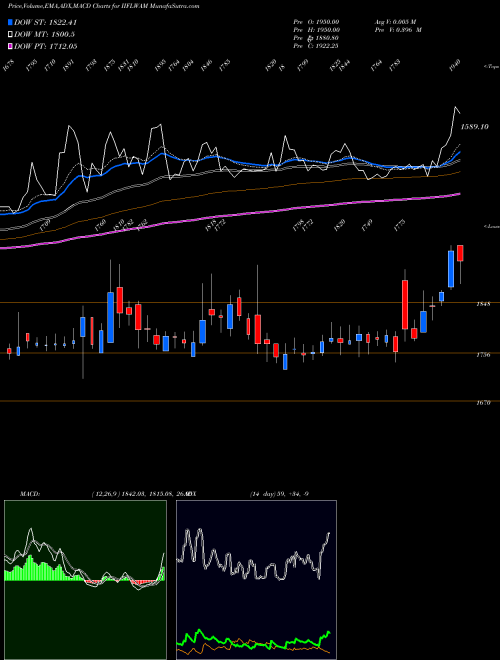Click the Pre H: 1950.00 value
Image resolution: width=500 pixels, height=660 pixels.
(316, 30)
